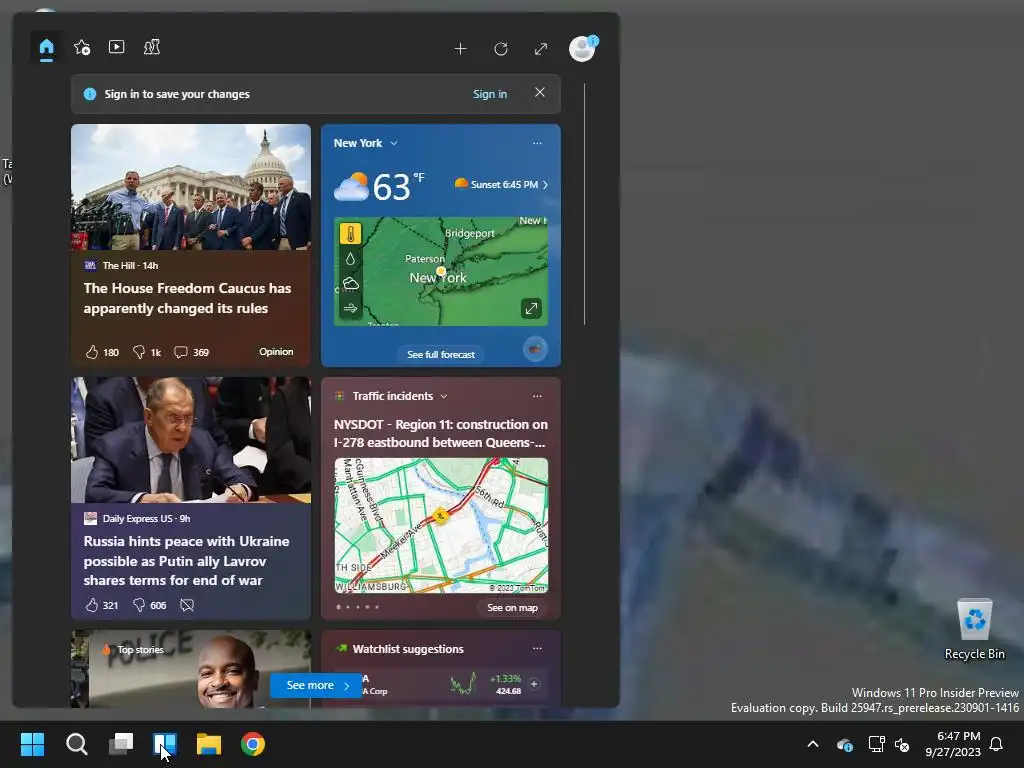1024x768 pixels.
Task: Switch to the Play games tab
Action: 152,47
